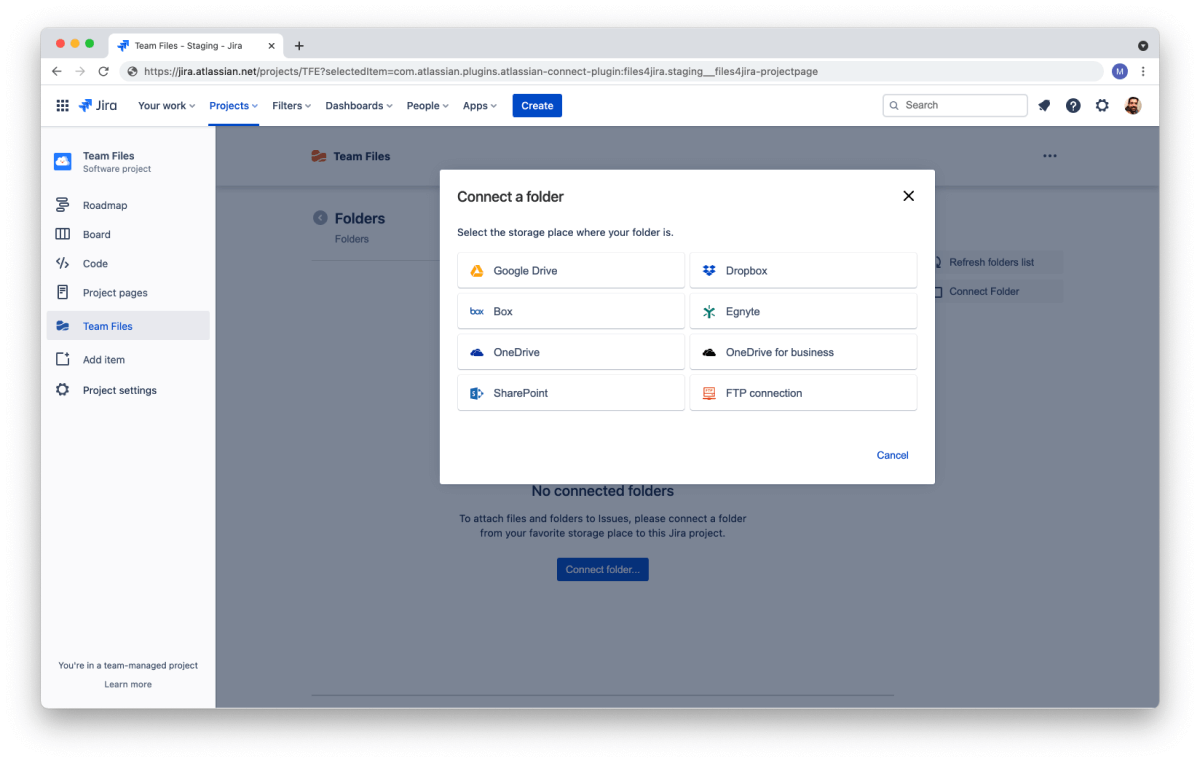The width and height of the screenshot is (1200, 762).
Task: Open Chrome's three-dot menu
Action: coord(1143,72)
